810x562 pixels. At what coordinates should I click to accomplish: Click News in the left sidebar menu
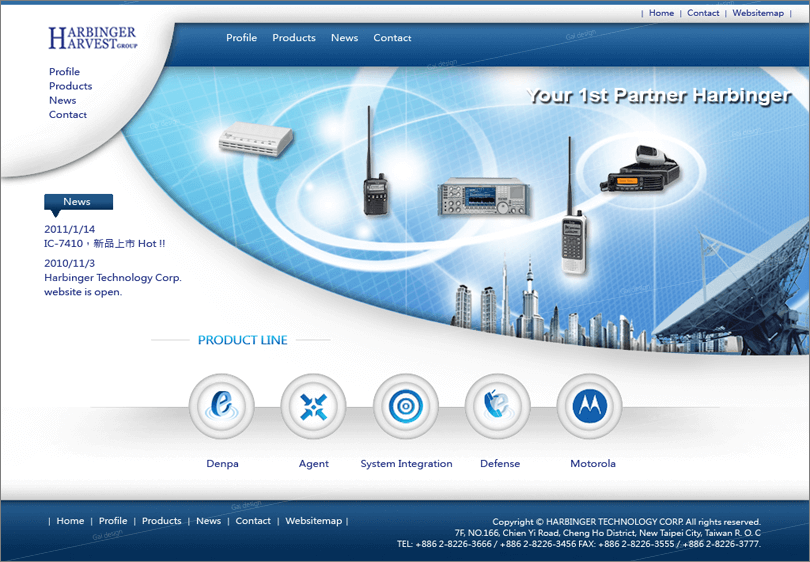click(x=63, y=100)
